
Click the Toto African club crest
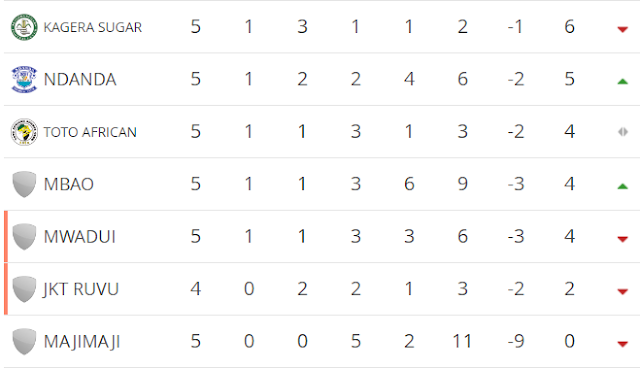coord(24,132)
